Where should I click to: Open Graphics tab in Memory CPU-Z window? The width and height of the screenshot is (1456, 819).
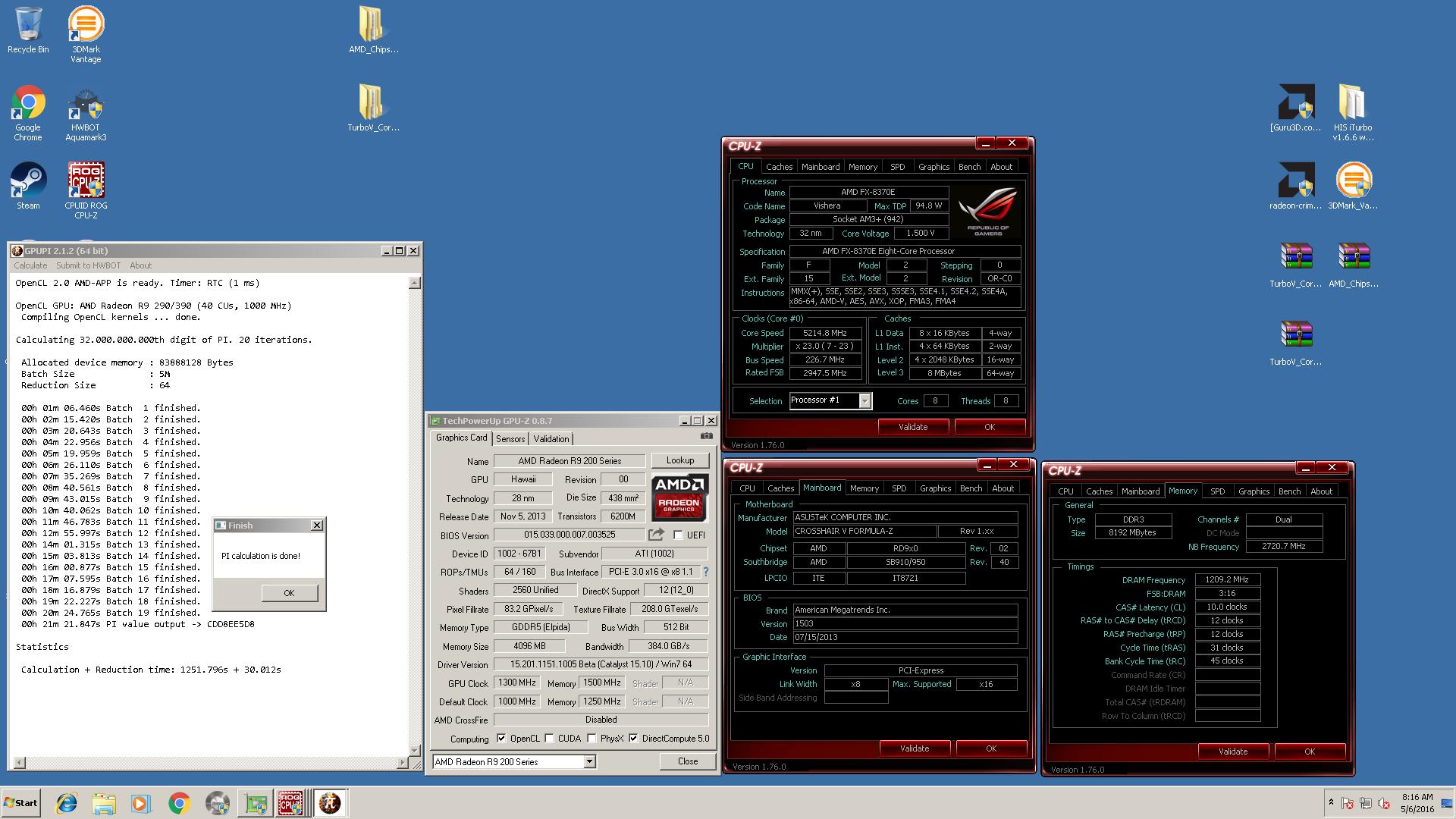1254,491
